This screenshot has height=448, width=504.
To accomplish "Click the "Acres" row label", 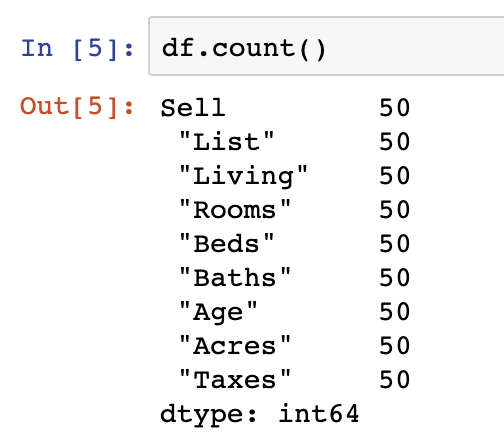I will (235, 345).
